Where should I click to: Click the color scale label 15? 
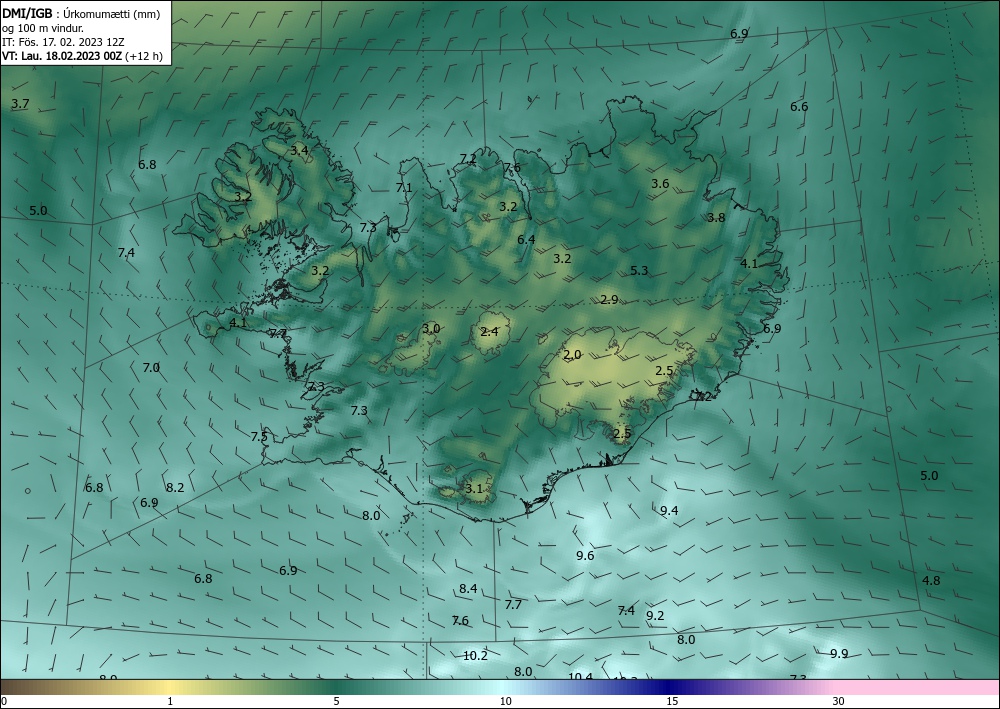(672, 701)
